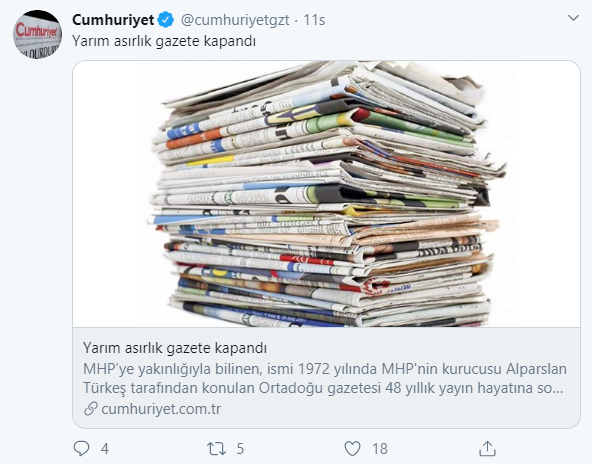Open the newspaper stack preview image
Screen dimensions: 592x464
coord(326,194)
